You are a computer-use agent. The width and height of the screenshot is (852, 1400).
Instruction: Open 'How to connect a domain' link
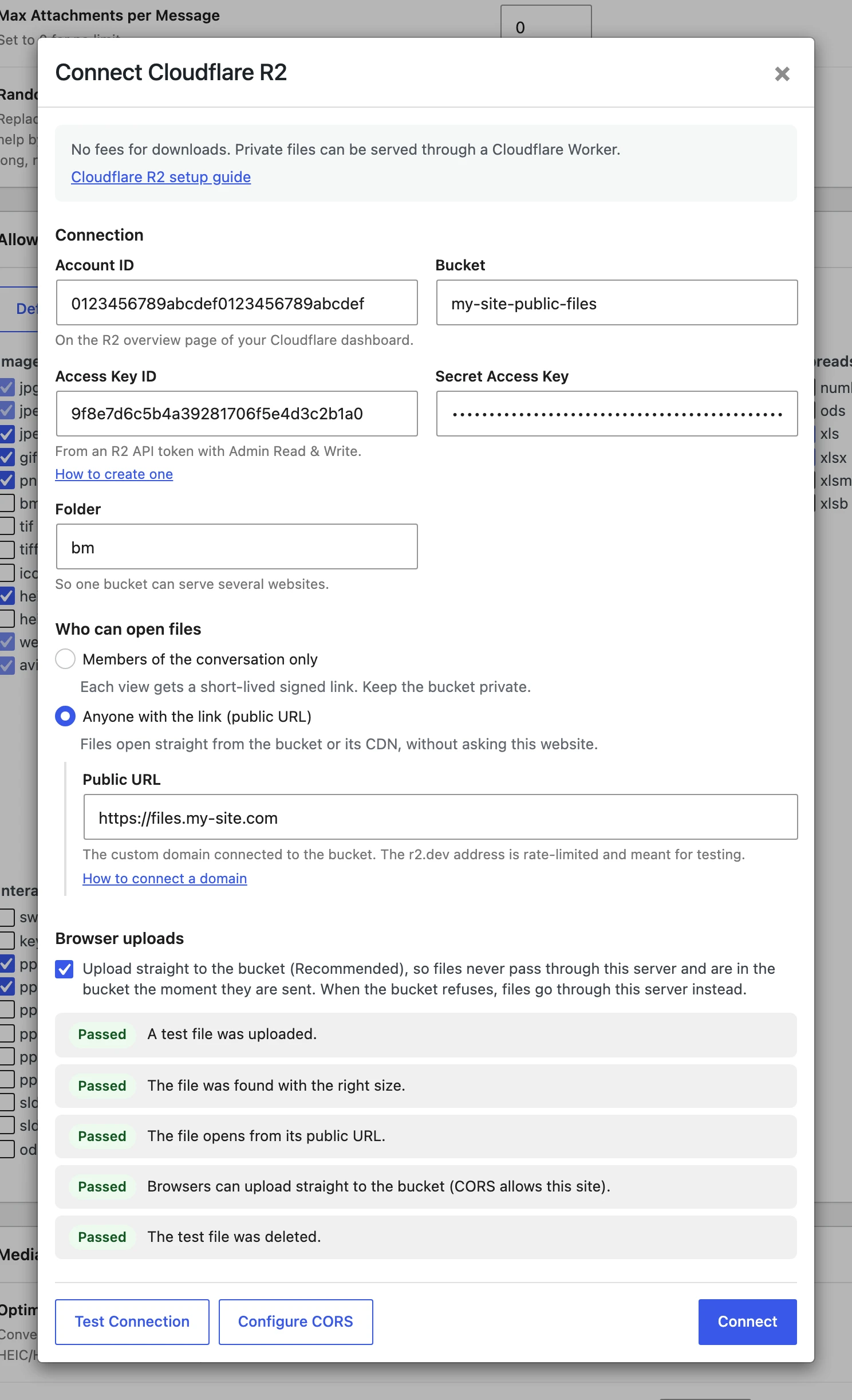(x=165, y=879)
